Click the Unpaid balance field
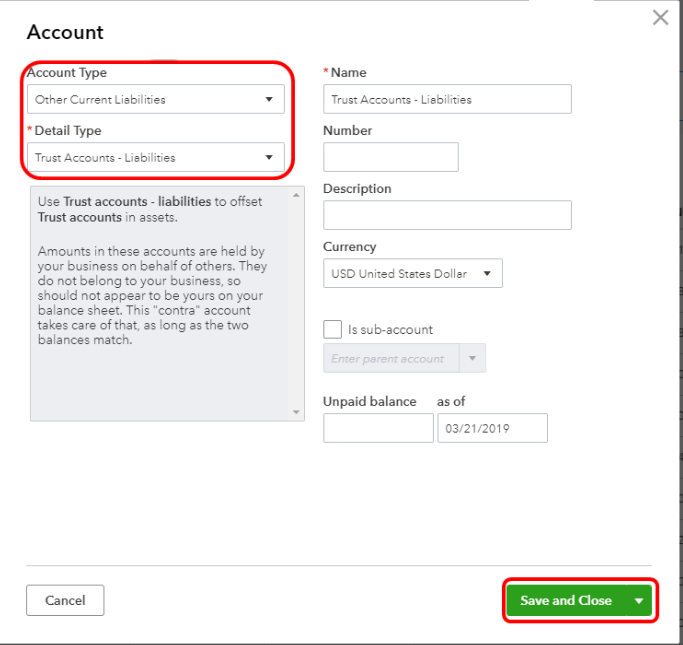Viewport: 683px width, 645px height. [x=378, y=428]
